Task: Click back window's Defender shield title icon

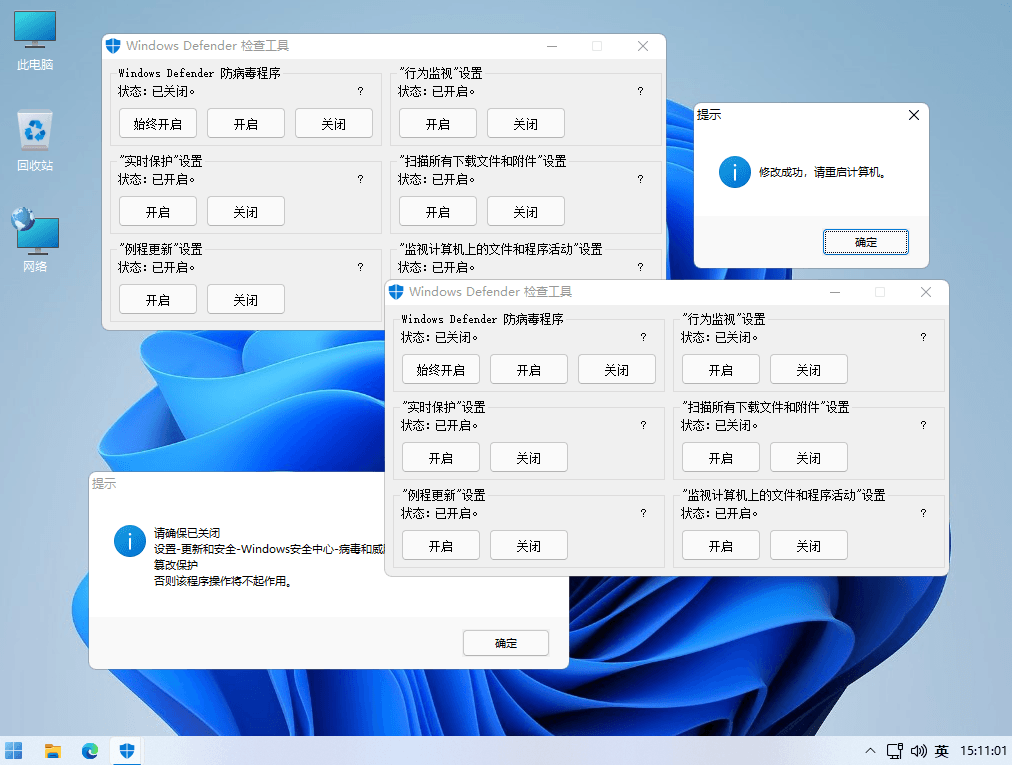Action: tap(113, 46)
